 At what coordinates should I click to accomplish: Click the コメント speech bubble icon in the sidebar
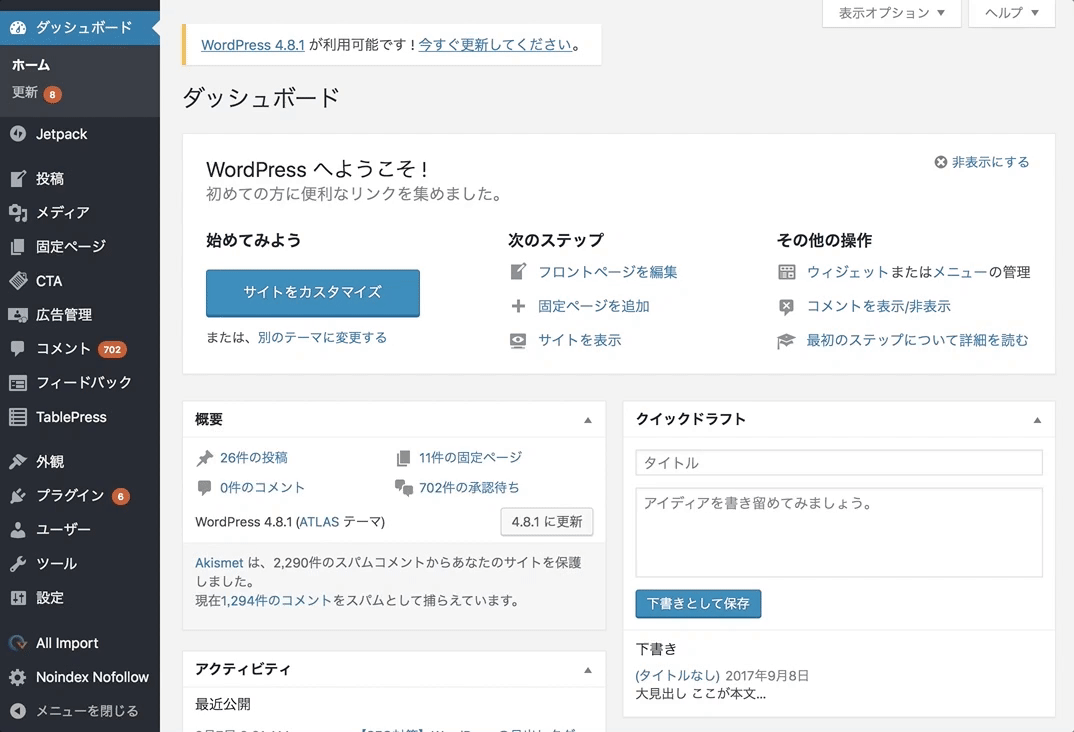pyautogui.click(x=18, y=349)
